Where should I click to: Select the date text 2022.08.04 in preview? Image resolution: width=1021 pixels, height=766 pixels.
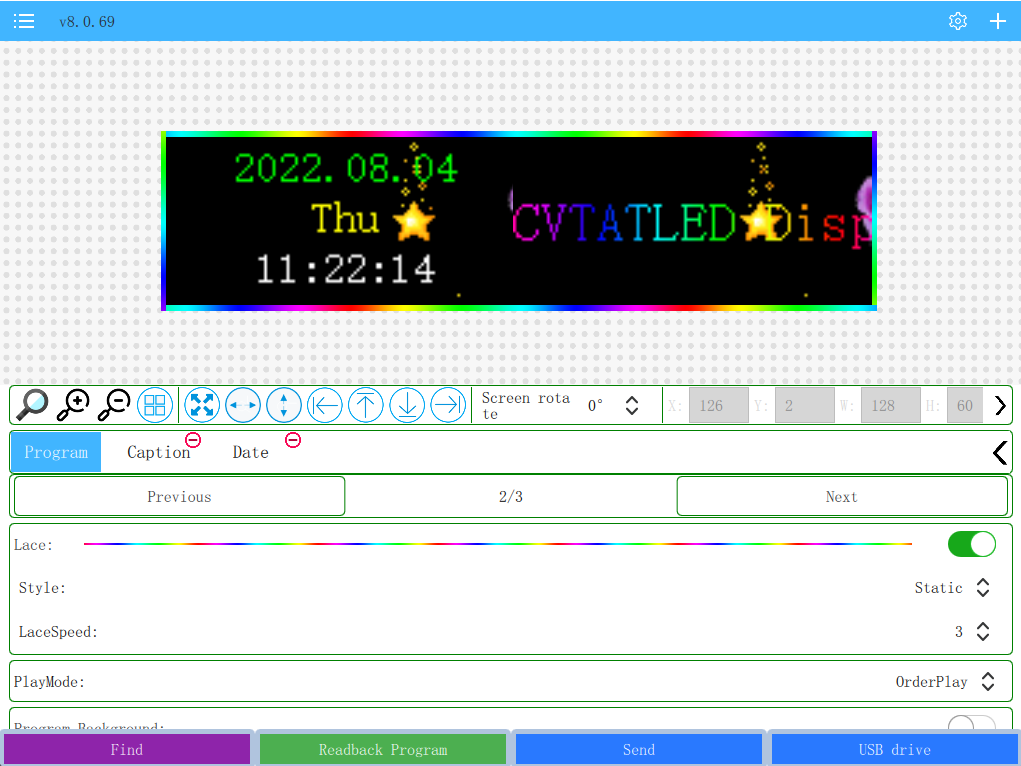346,169
